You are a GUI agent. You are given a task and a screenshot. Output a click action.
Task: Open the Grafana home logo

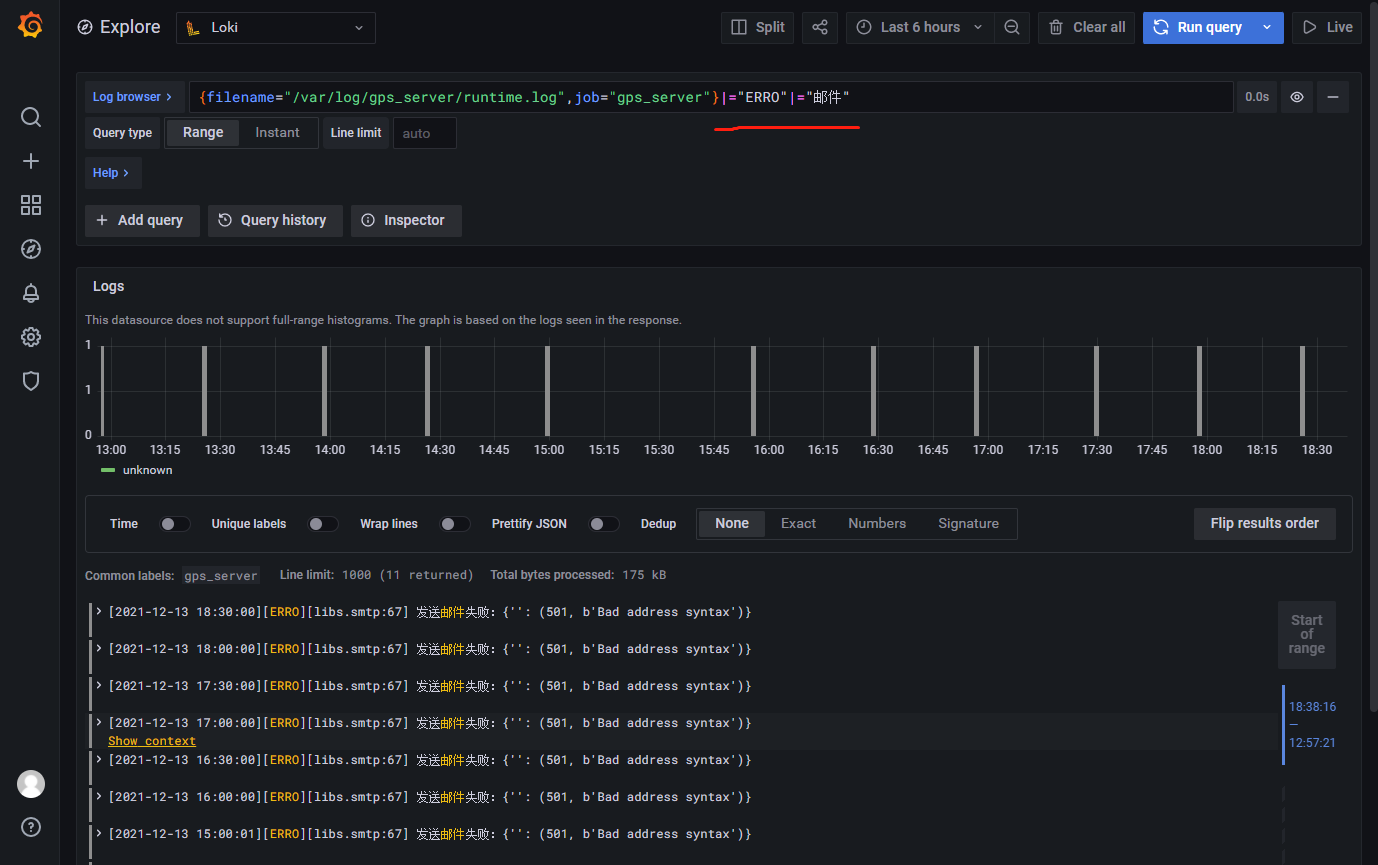click(30, 26)
